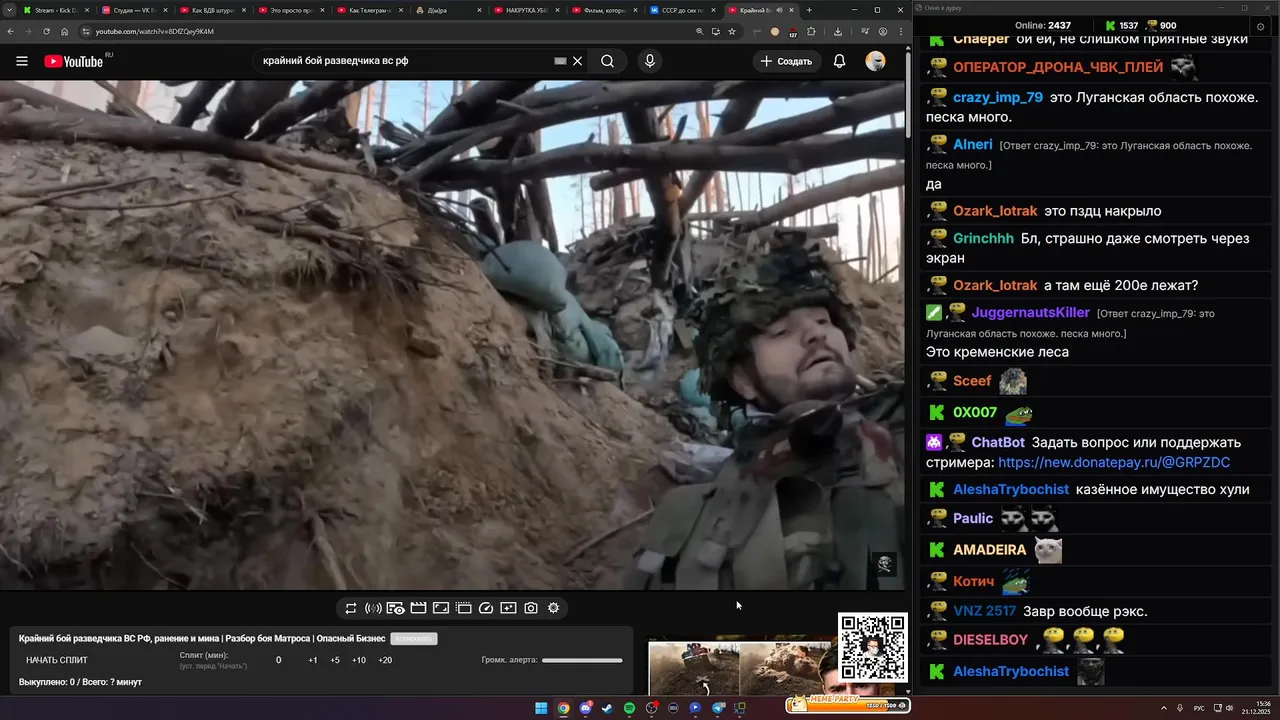
Task: Open the Stream - Kick browser tab
Action: coord(56,10)
